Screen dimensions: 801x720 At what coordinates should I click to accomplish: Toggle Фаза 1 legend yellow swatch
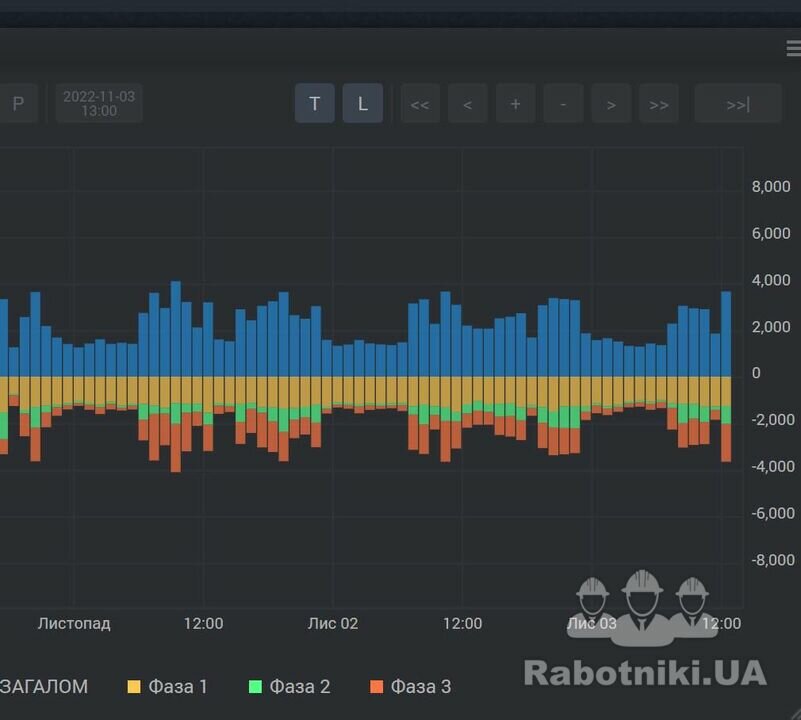coord(134,686)
